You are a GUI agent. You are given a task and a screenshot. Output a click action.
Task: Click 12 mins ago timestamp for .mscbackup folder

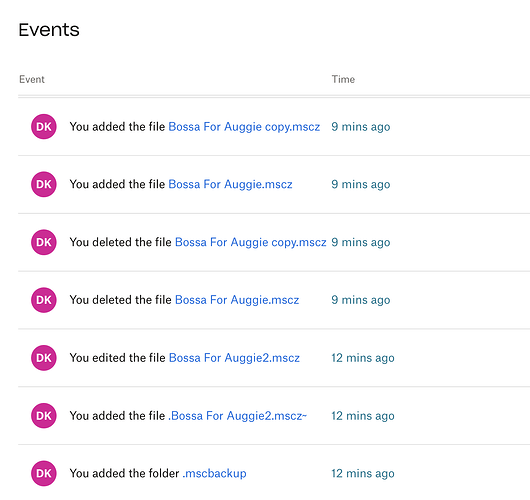pyautogui.click(x=363, y=474)
